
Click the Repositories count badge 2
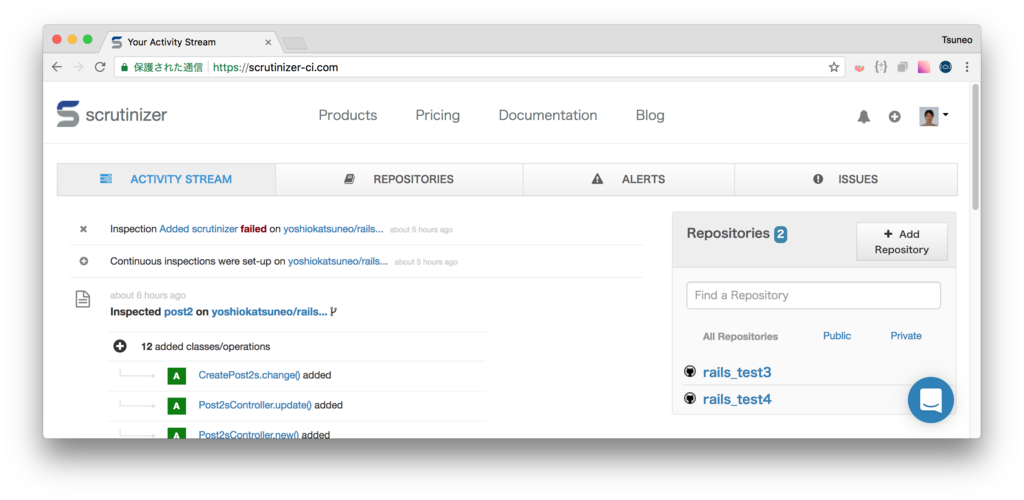click(x=780, y=234)
